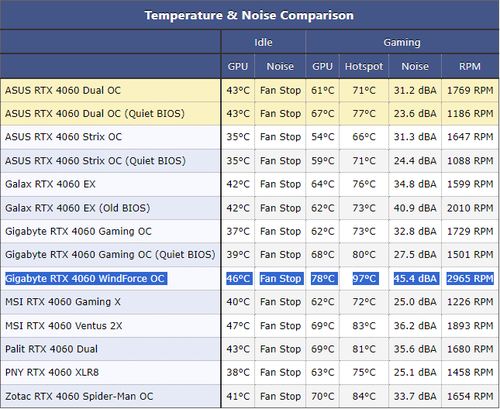Viewport: 500px width, 409px height.
Task: Select the 78°C gaming GPU value
Action: tap(323, 278)
